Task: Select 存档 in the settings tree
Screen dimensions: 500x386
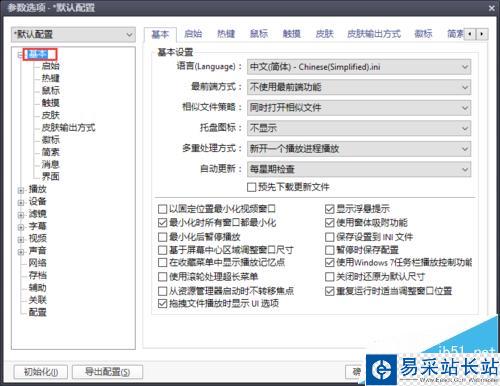Action: 37,275
